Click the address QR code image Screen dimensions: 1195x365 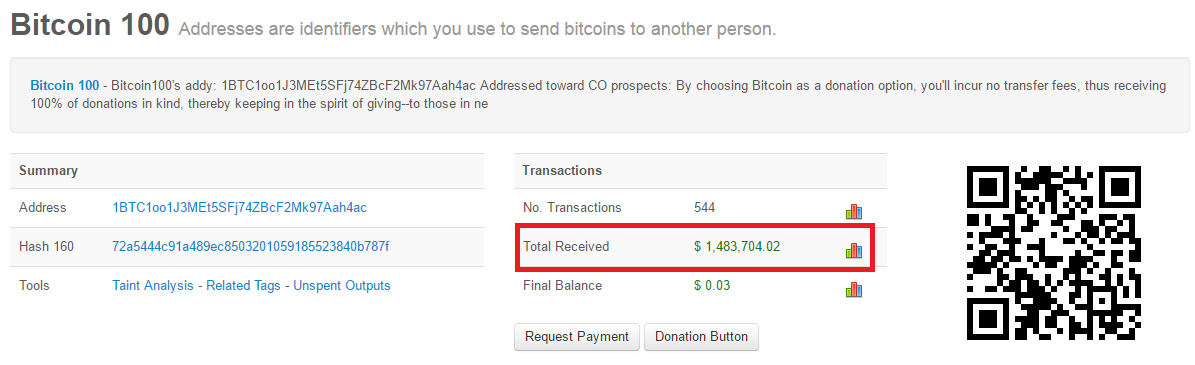click(x=1054, y=253)
